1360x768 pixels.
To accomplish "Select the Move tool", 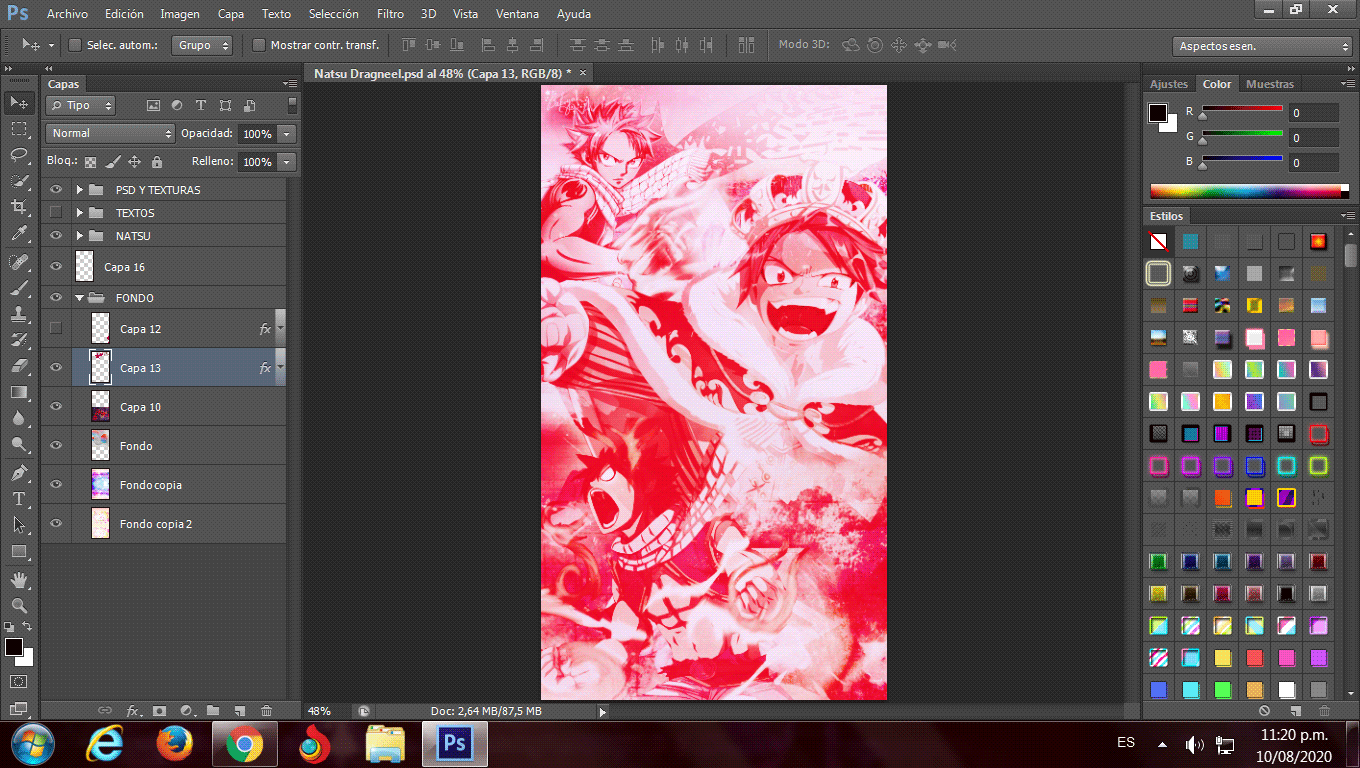I will (18, 102).
